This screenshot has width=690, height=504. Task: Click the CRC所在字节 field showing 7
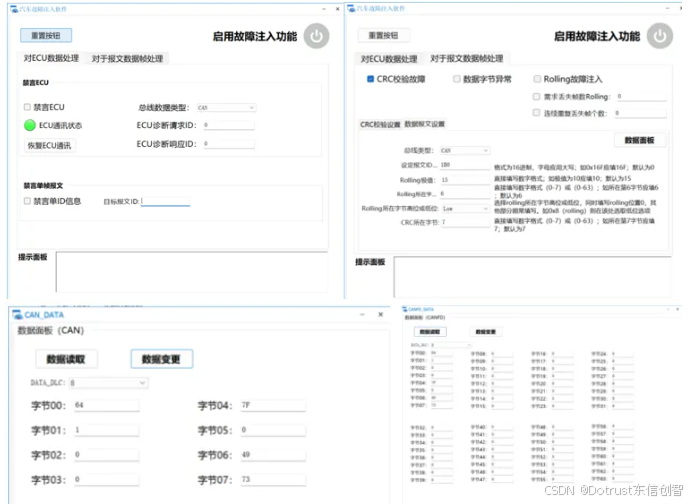pyautogui.click(x=466, y=222)
